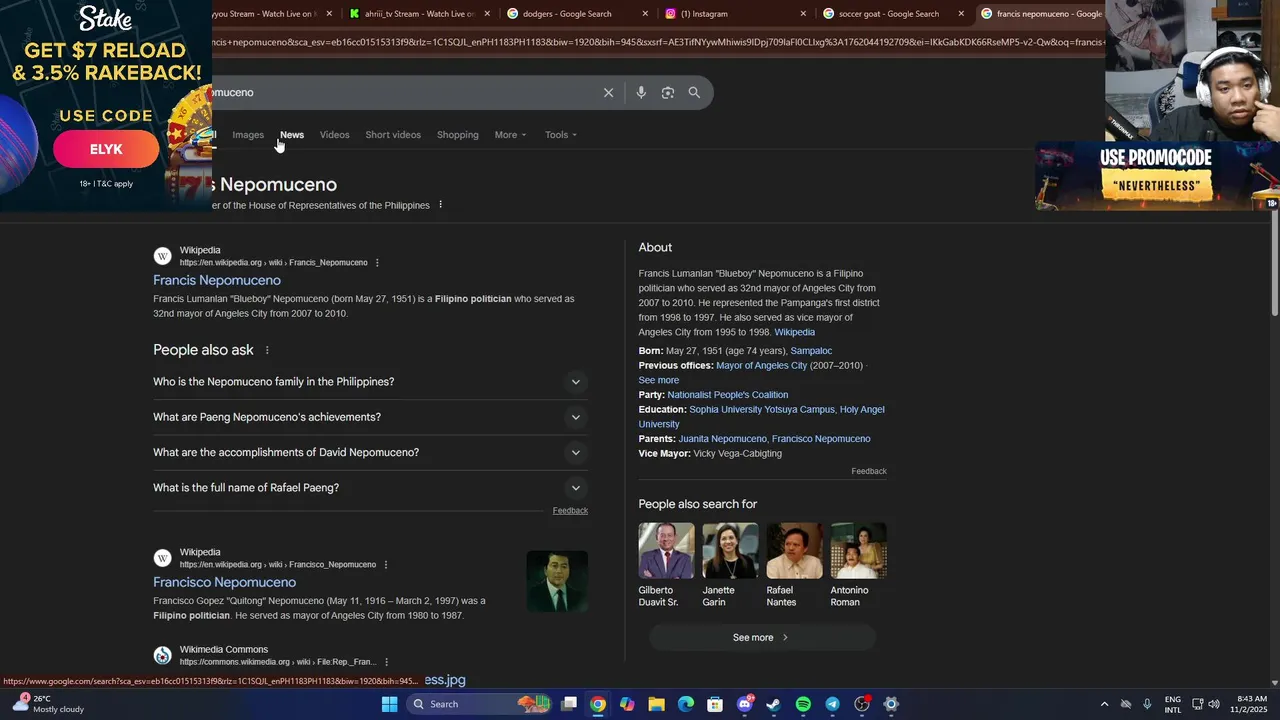1280x720 pixels.
Task: Switch to the Shopping search tab
Action: [458, 135]
